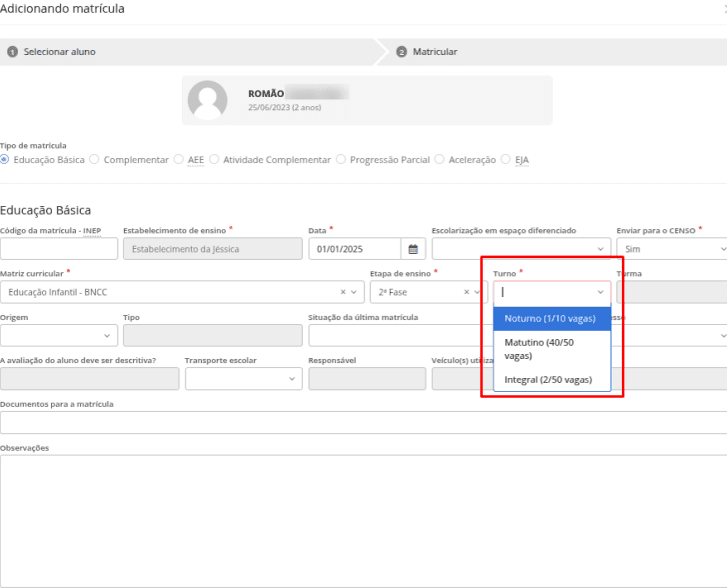Click the student avatar picture
Screen dimensions: 727x588
pyautogui.click(x=208, y=100)
